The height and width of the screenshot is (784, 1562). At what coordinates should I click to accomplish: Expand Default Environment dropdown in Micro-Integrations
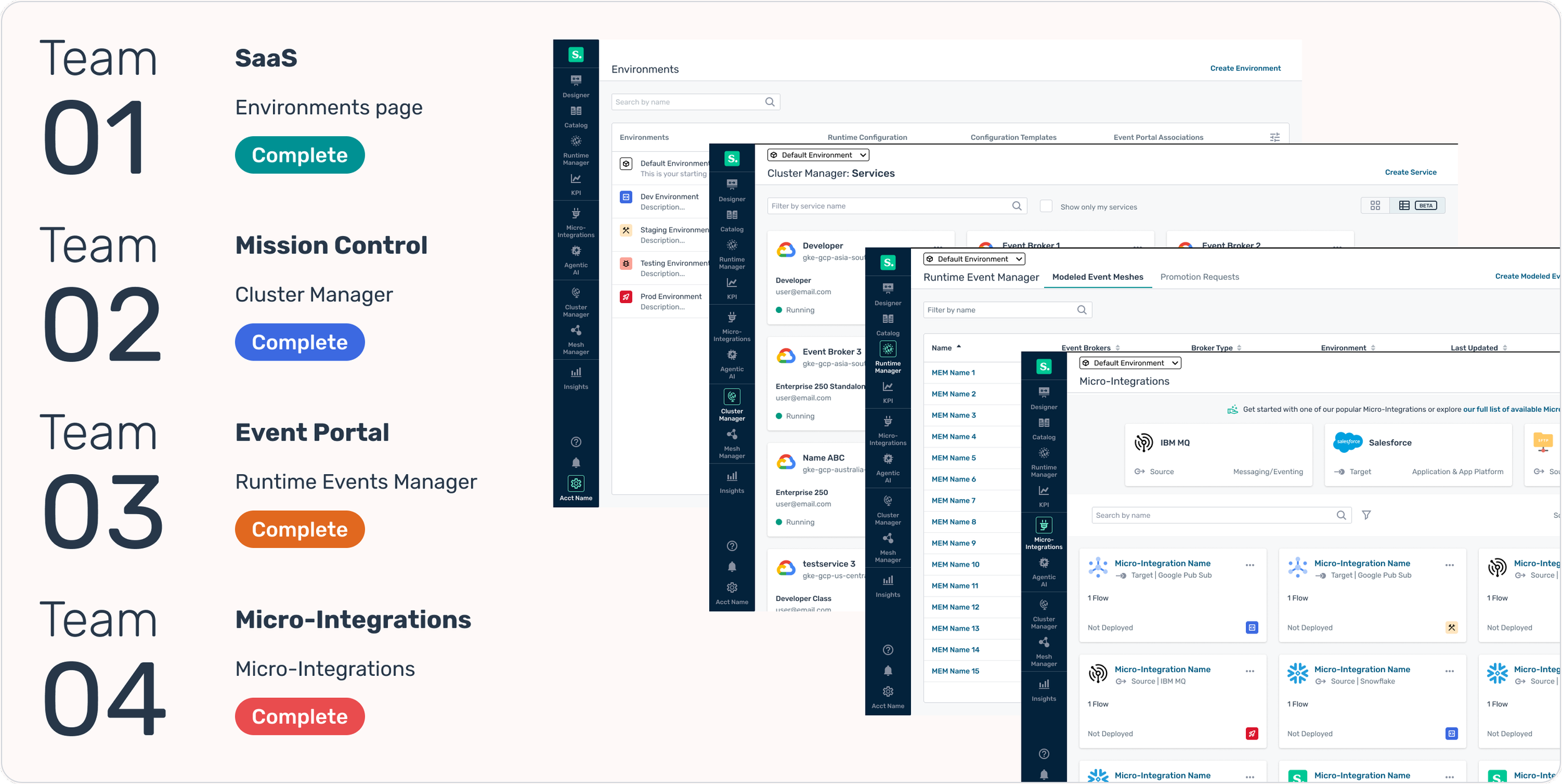tap(1130, 363)
